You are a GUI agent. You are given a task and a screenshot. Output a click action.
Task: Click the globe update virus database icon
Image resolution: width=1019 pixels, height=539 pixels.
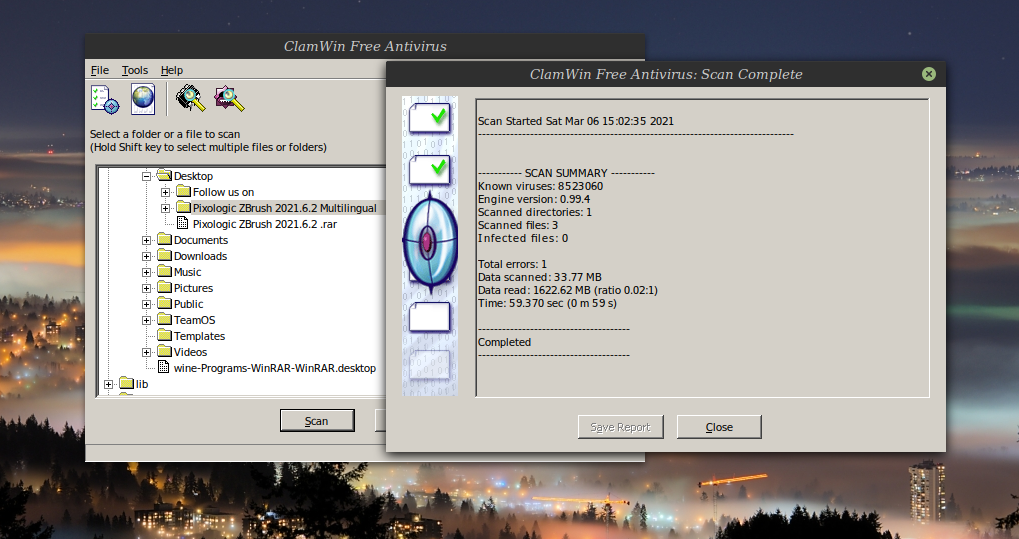click(x=143, y=99)
